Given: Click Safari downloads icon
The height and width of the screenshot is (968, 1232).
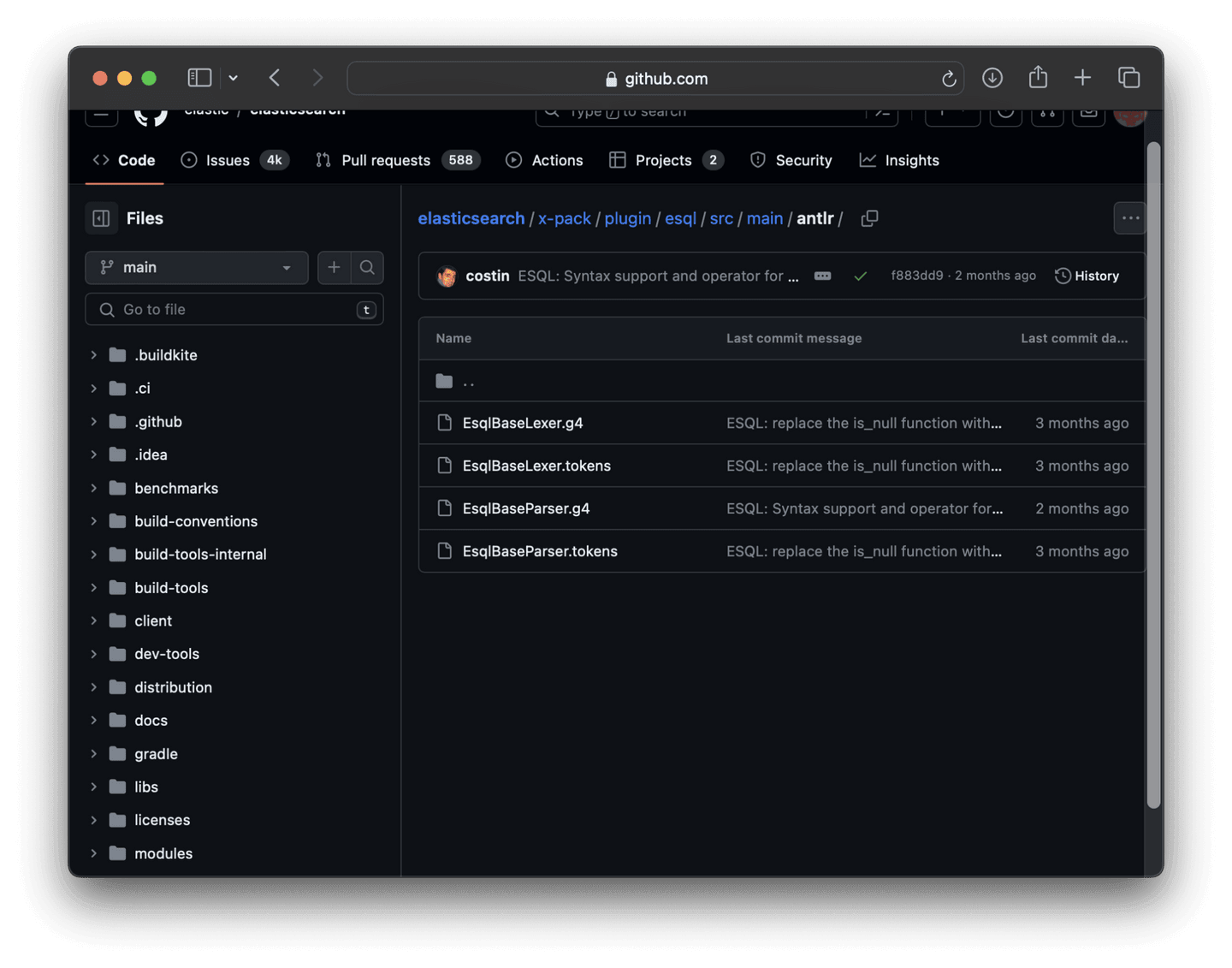Looking at the screenshot, I should coord(992,79).
